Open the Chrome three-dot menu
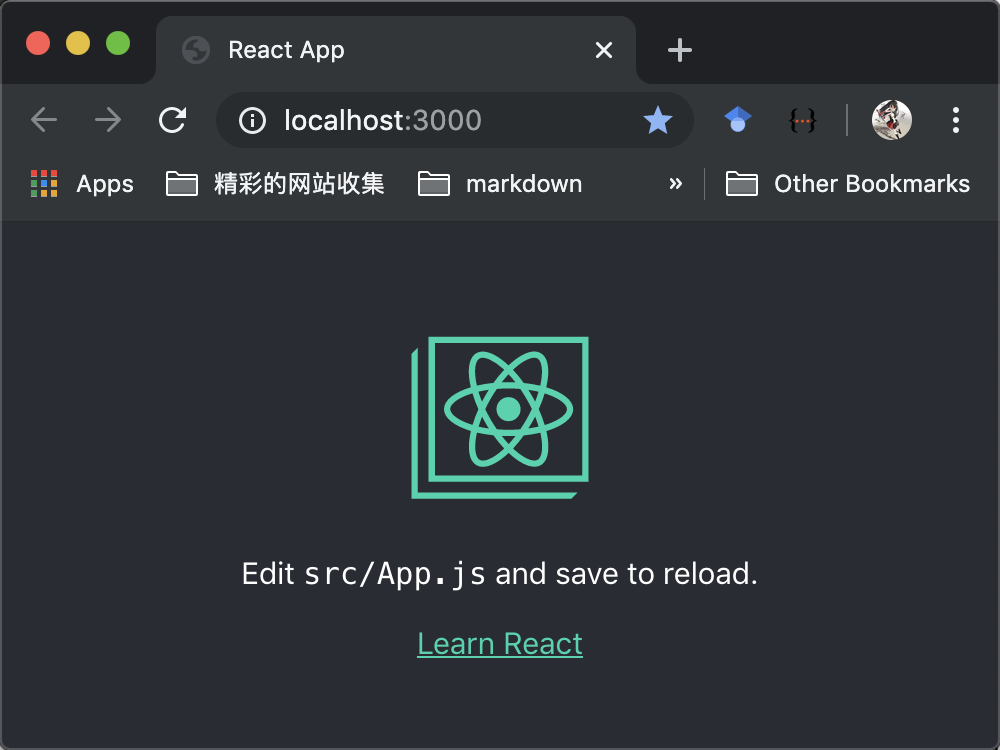 click(956, 121)
